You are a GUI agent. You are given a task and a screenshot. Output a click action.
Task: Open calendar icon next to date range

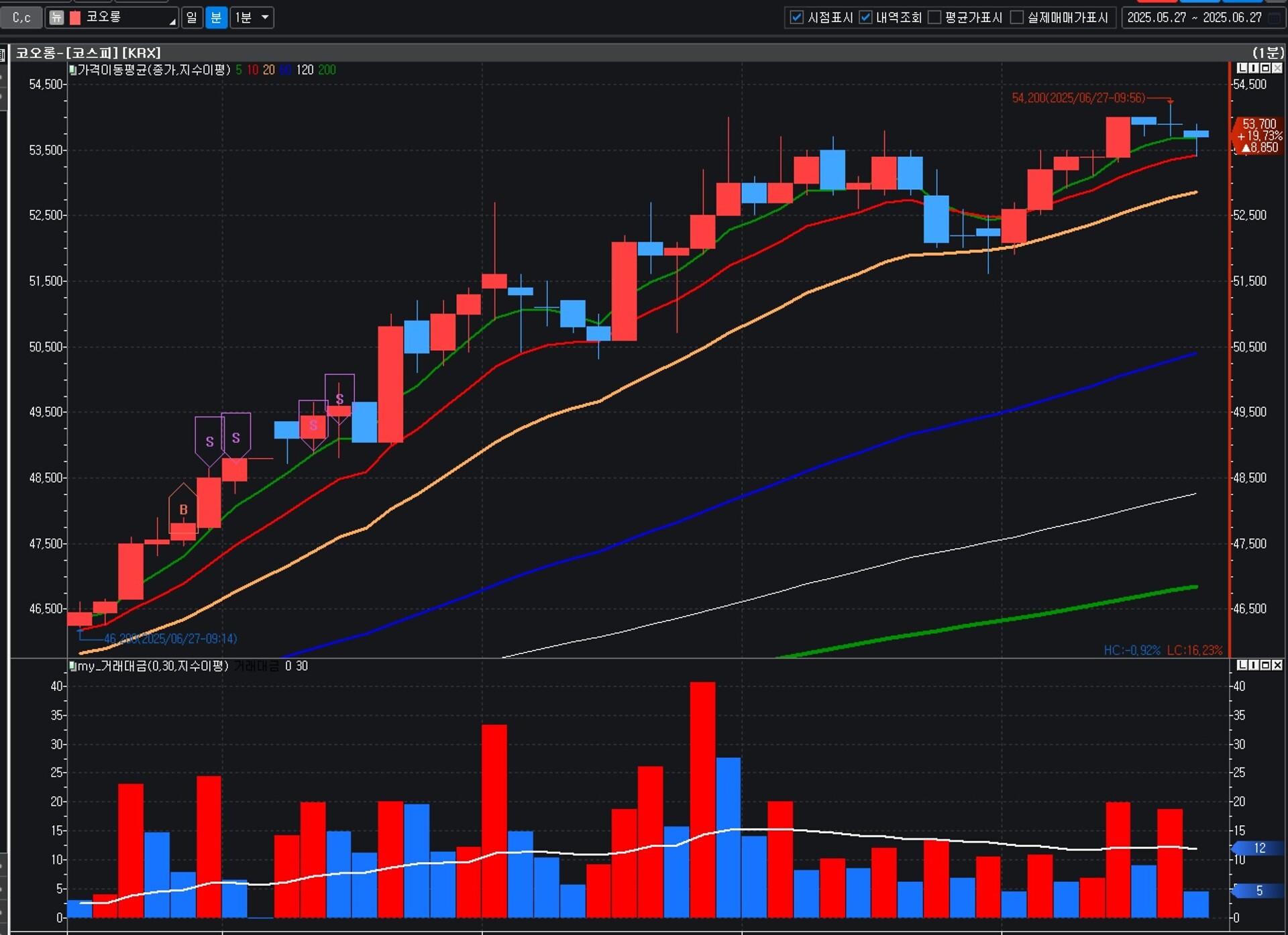[1274, 17]
